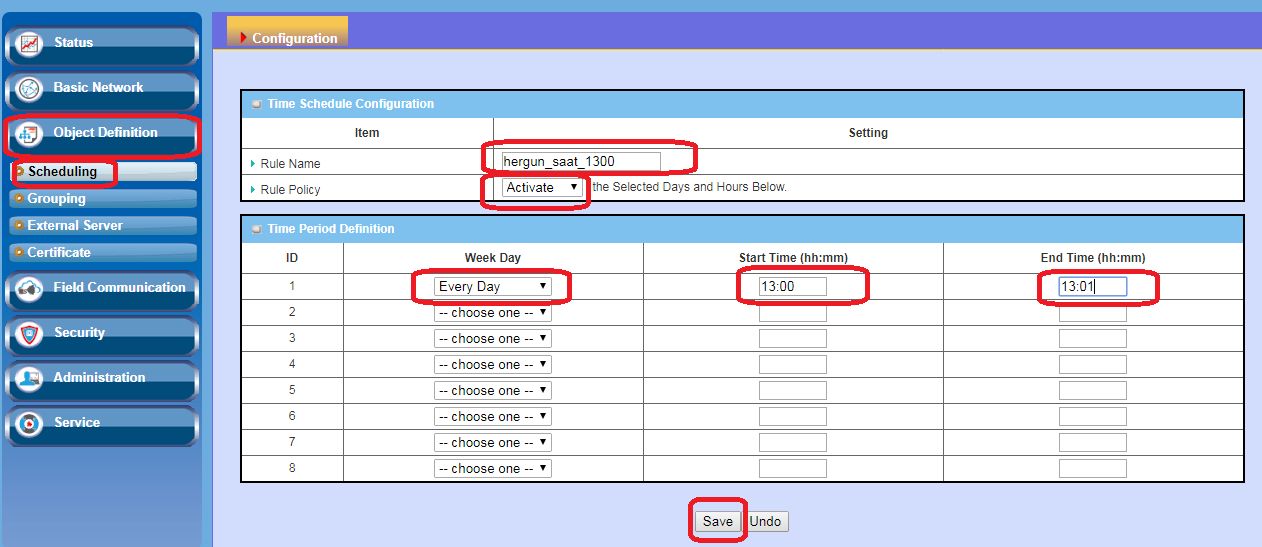Image resolution: width=1262 pixels, height=547 pixels.
Task: Click the Field Communication icon
Action: click(30, 289)
